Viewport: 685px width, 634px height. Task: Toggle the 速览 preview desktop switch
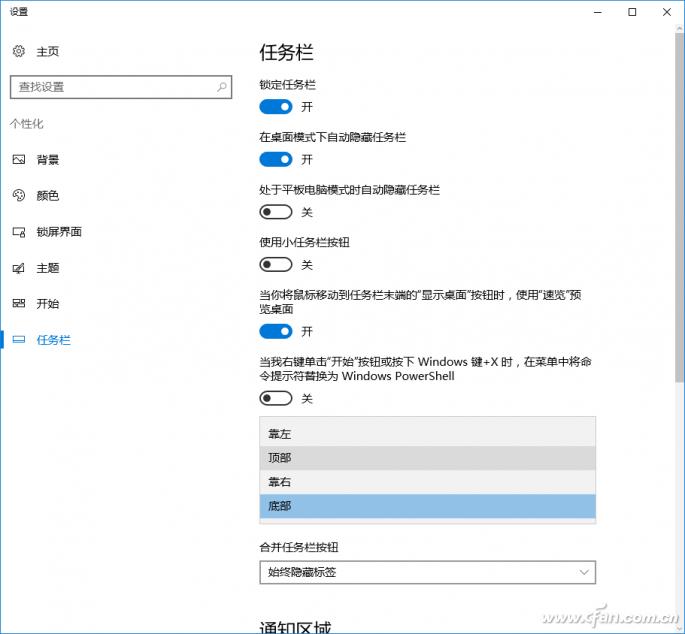coord(276,331)
